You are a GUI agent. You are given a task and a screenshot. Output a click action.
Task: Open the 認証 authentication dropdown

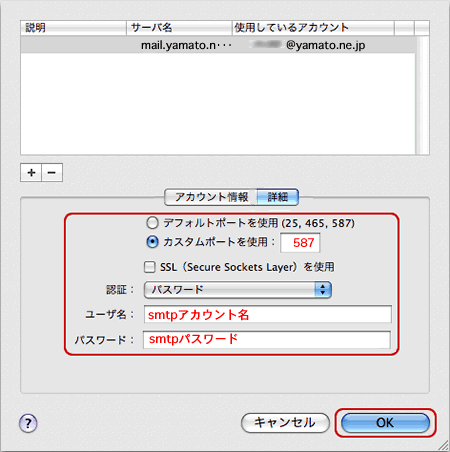[238, 290]
